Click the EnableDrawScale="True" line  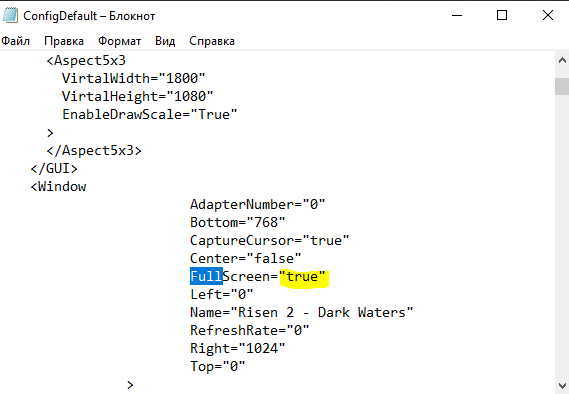click(x=150, y=115)
